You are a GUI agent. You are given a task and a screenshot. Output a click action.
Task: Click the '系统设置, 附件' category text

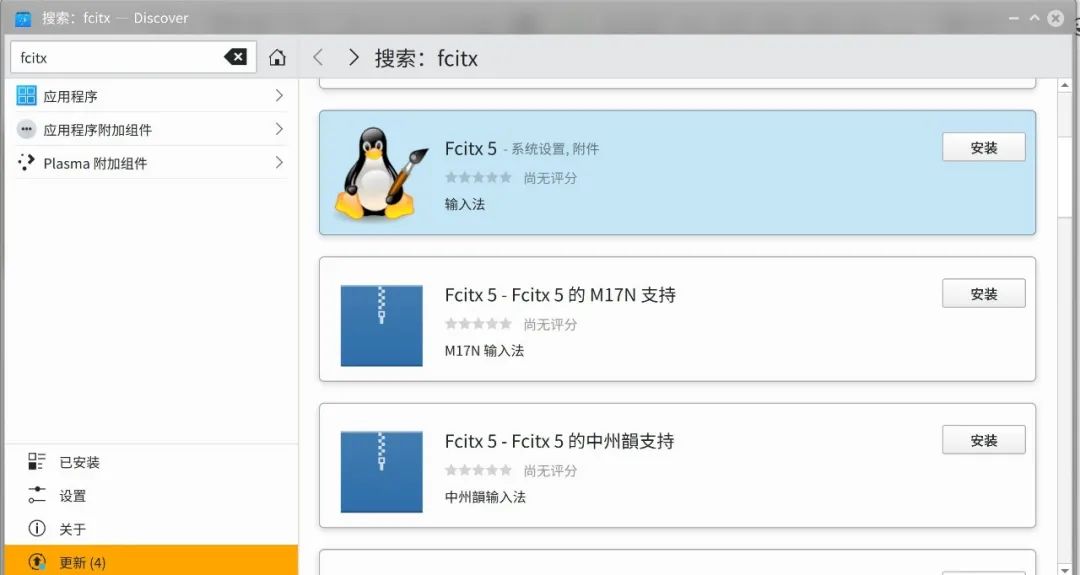click(x=555, y=149)
